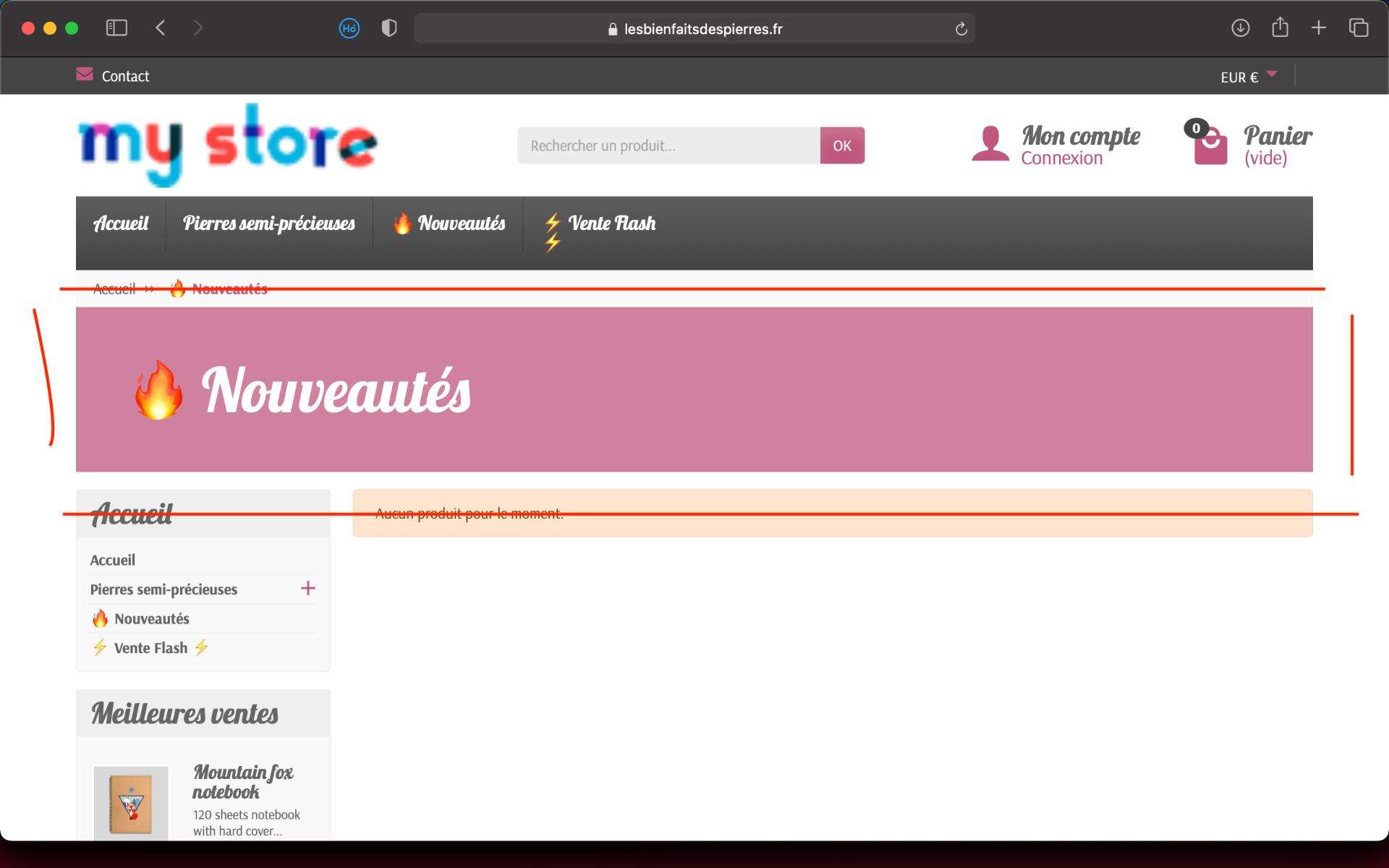This screenshot has width=1389, height=868.
Task: Click the Rechercher un produit search field
Action: 668,145
